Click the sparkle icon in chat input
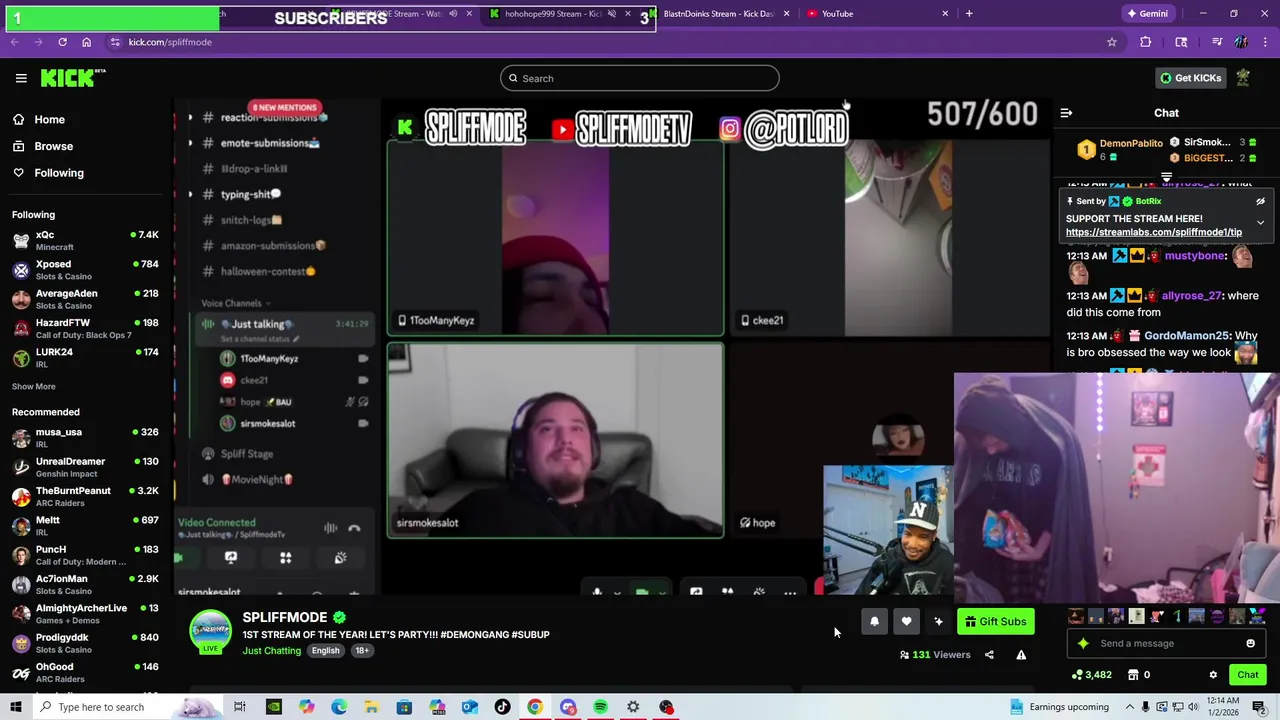 pyautogui.click(x=1083, y=644)
